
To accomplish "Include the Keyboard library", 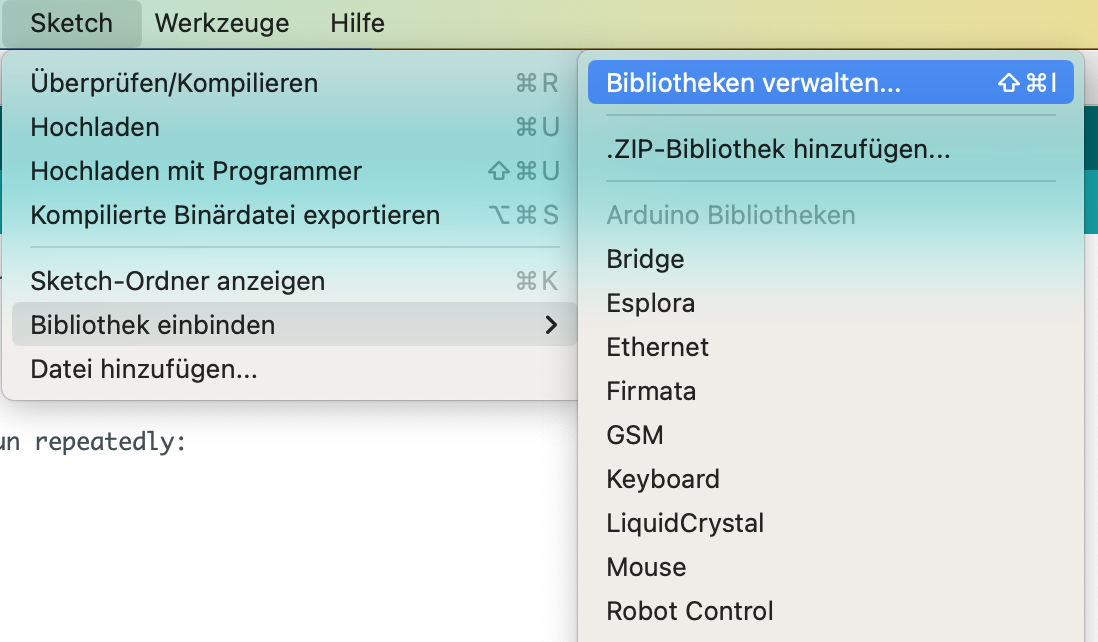I will [663, 479].
